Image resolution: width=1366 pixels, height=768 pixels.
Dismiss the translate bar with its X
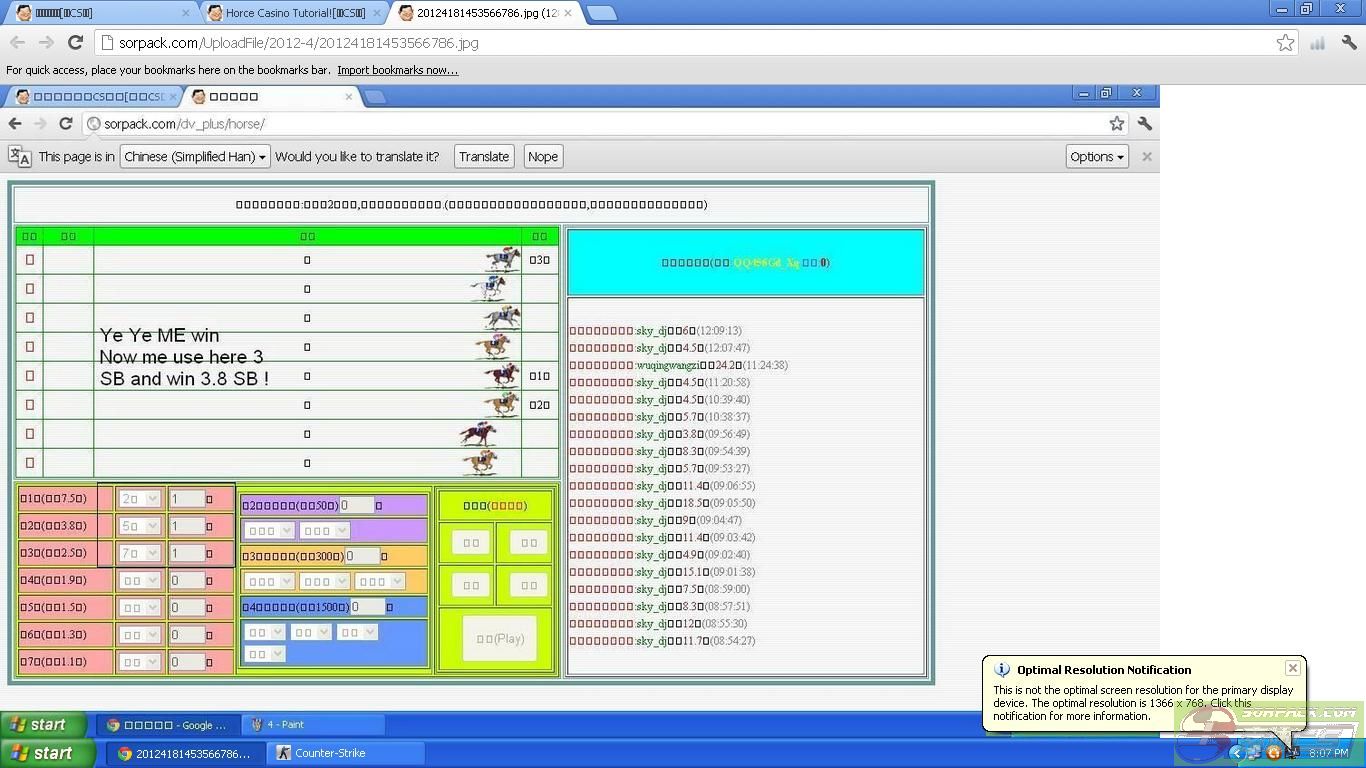click(x=1147, y=157)
